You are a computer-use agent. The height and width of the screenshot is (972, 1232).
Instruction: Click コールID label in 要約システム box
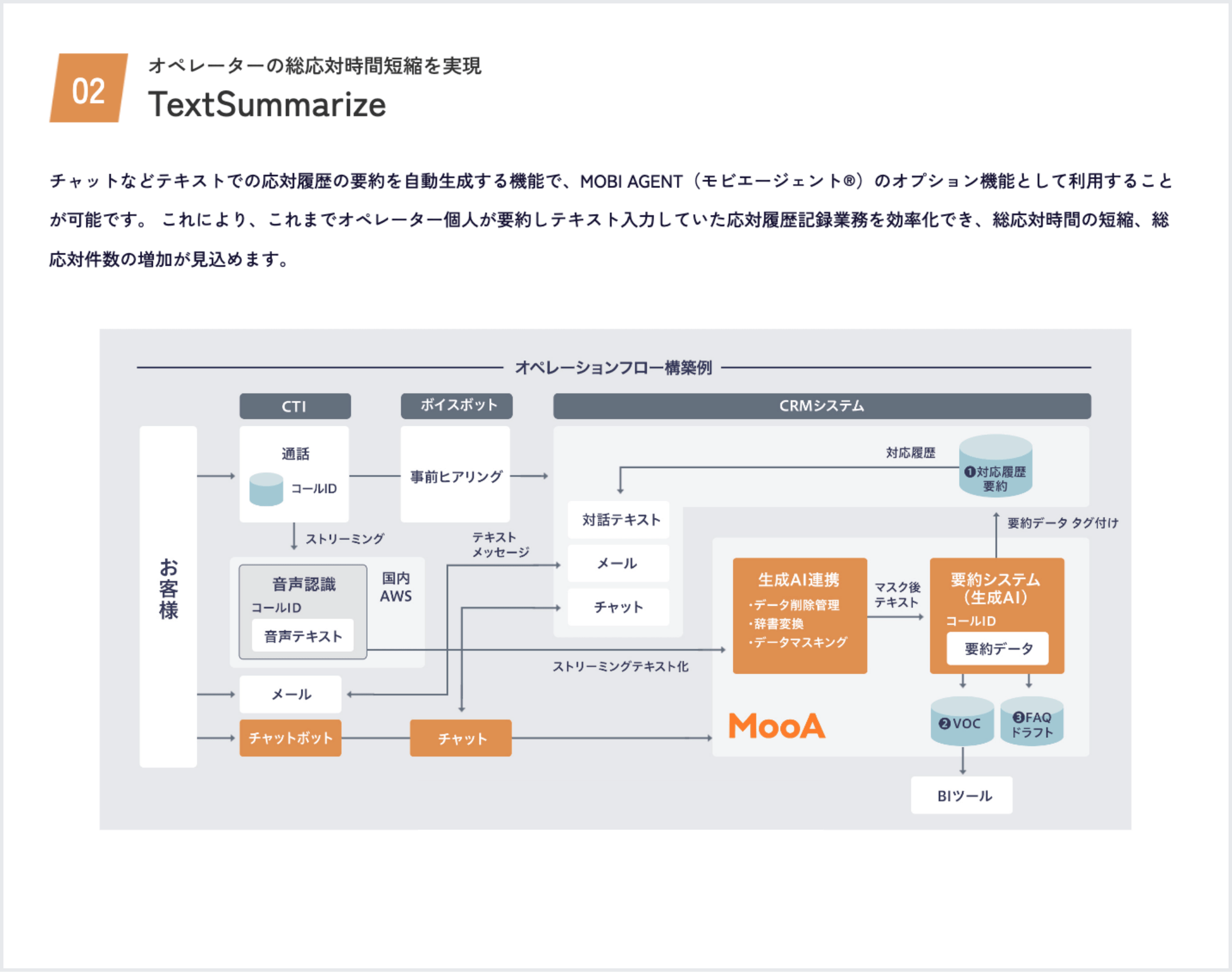[971, 621]
